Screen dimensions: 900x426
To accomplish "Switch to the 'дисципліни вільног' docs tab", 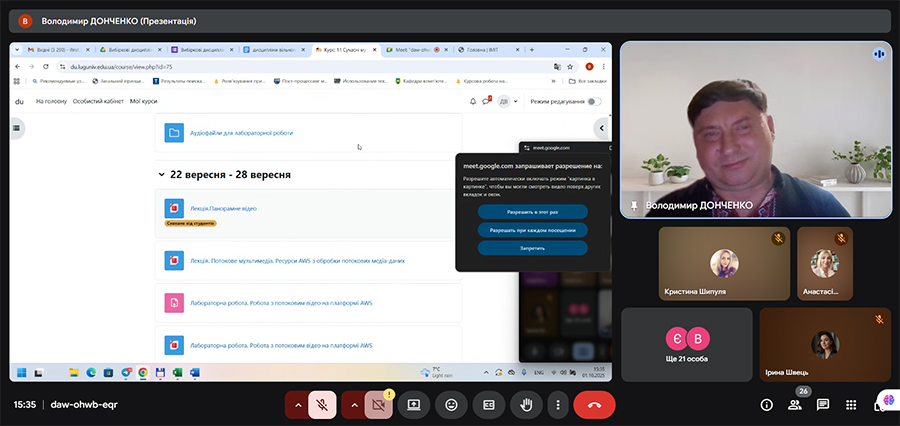I will pyautogui.click(x=273, y=50).
